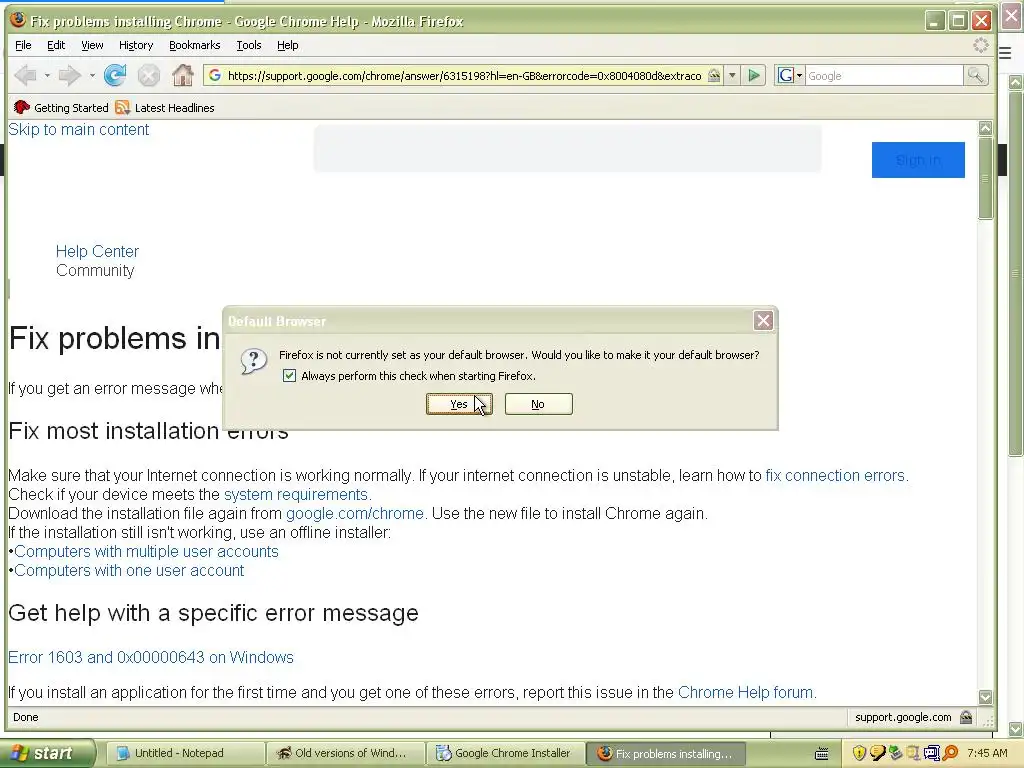Click the status bar security lock icon
The height and width of the screenshot is (768, 1024).
tap(966, 717)
